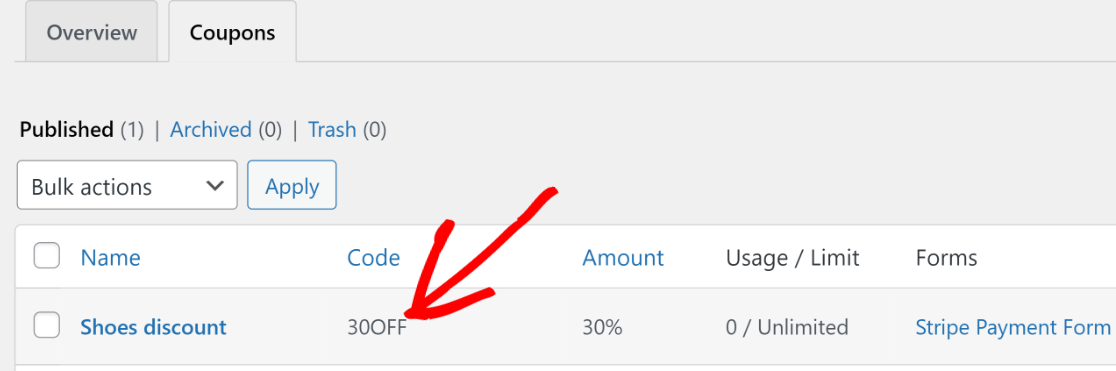Open the Stripe Payment Form link
The height and width of the screenshot is (371, 1116).
pos(1013,327)
